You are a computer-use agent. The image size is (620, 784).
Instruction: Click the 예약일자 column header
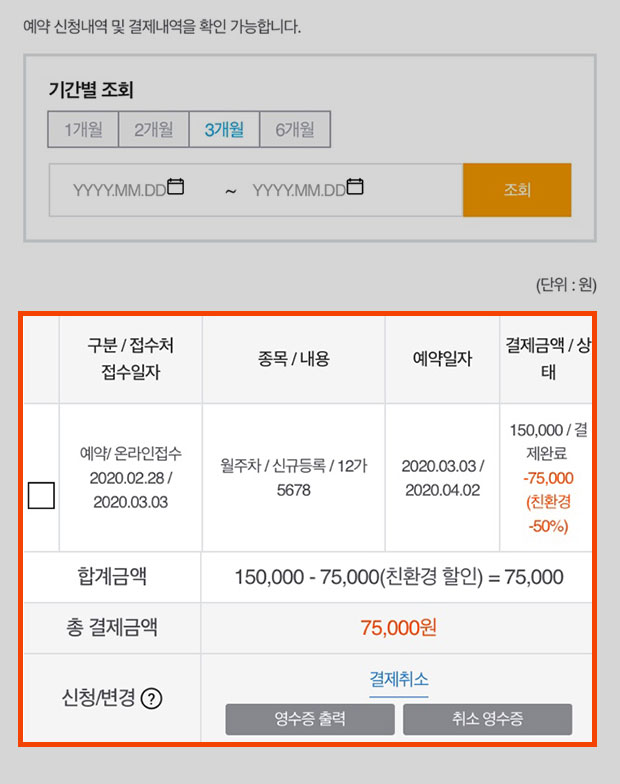pos(442,359)
